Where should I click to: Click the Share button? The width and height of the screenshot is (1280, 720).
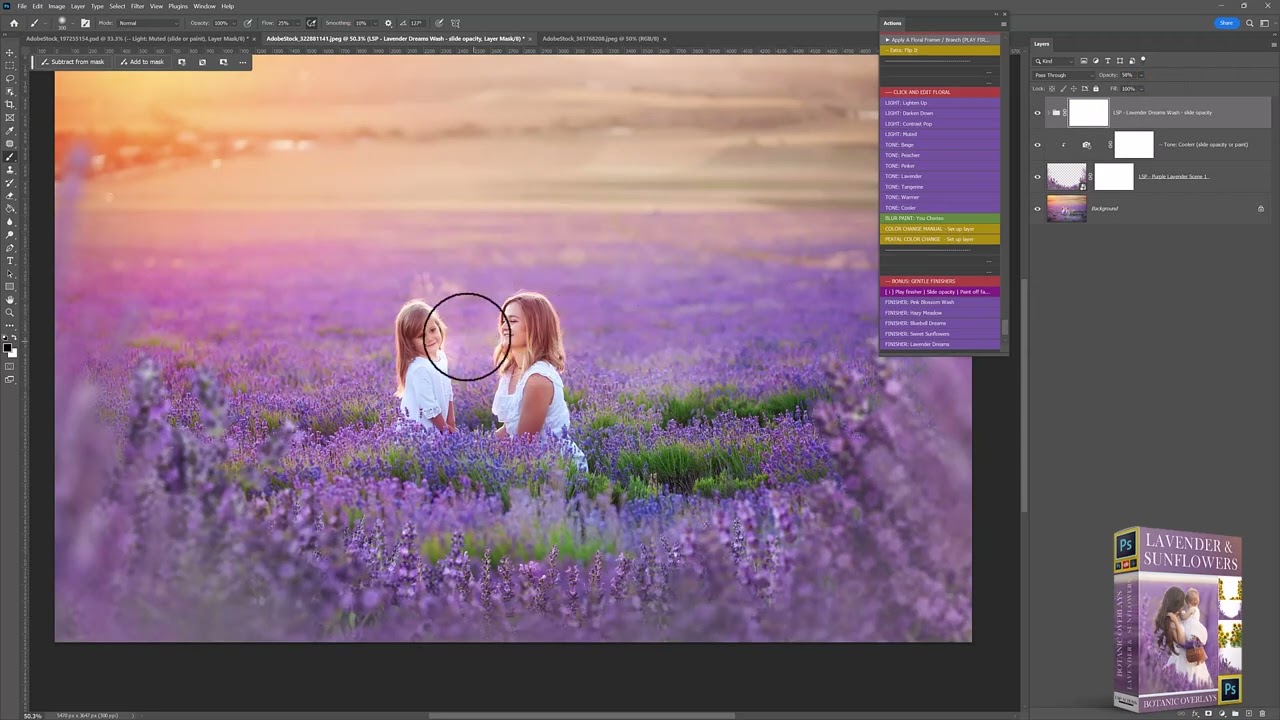pyautogui.click(x=1226, y=23)
